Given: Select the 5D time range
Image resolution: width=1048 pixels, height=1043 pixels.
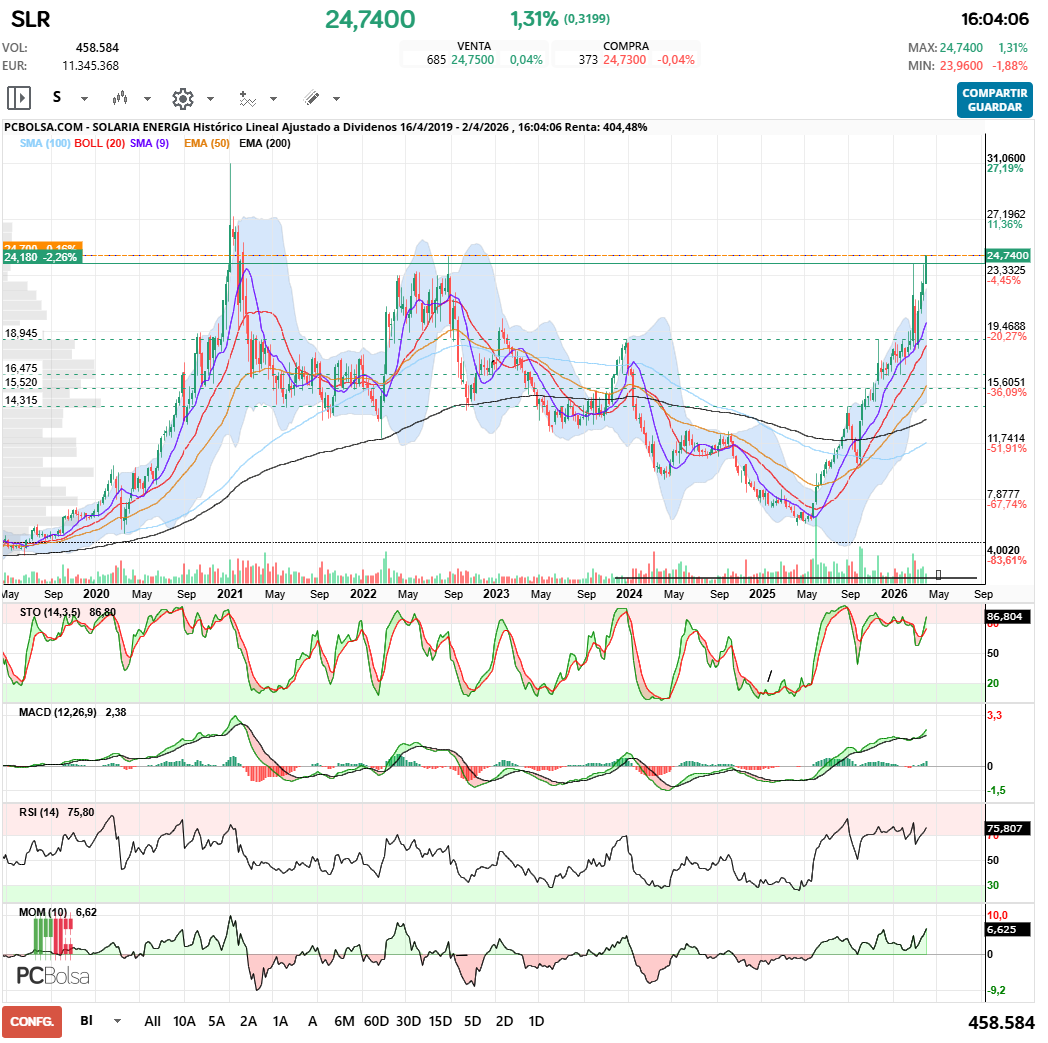Looking at the screenshot, I should pos(473,1021).
